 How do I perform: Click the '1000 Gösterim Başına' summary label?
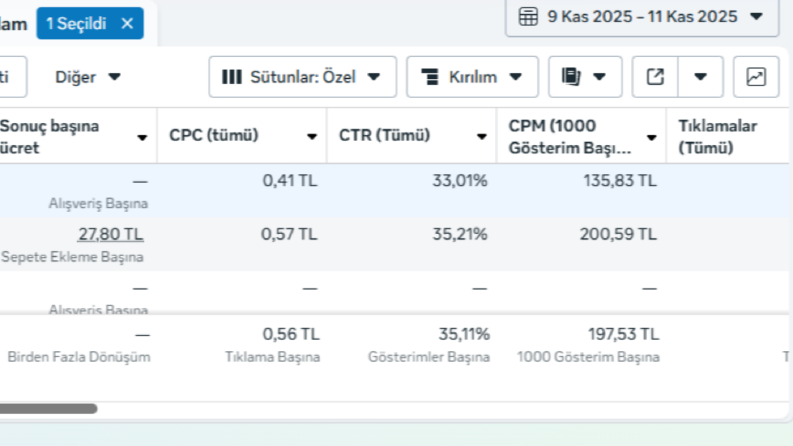pos(588,357)
